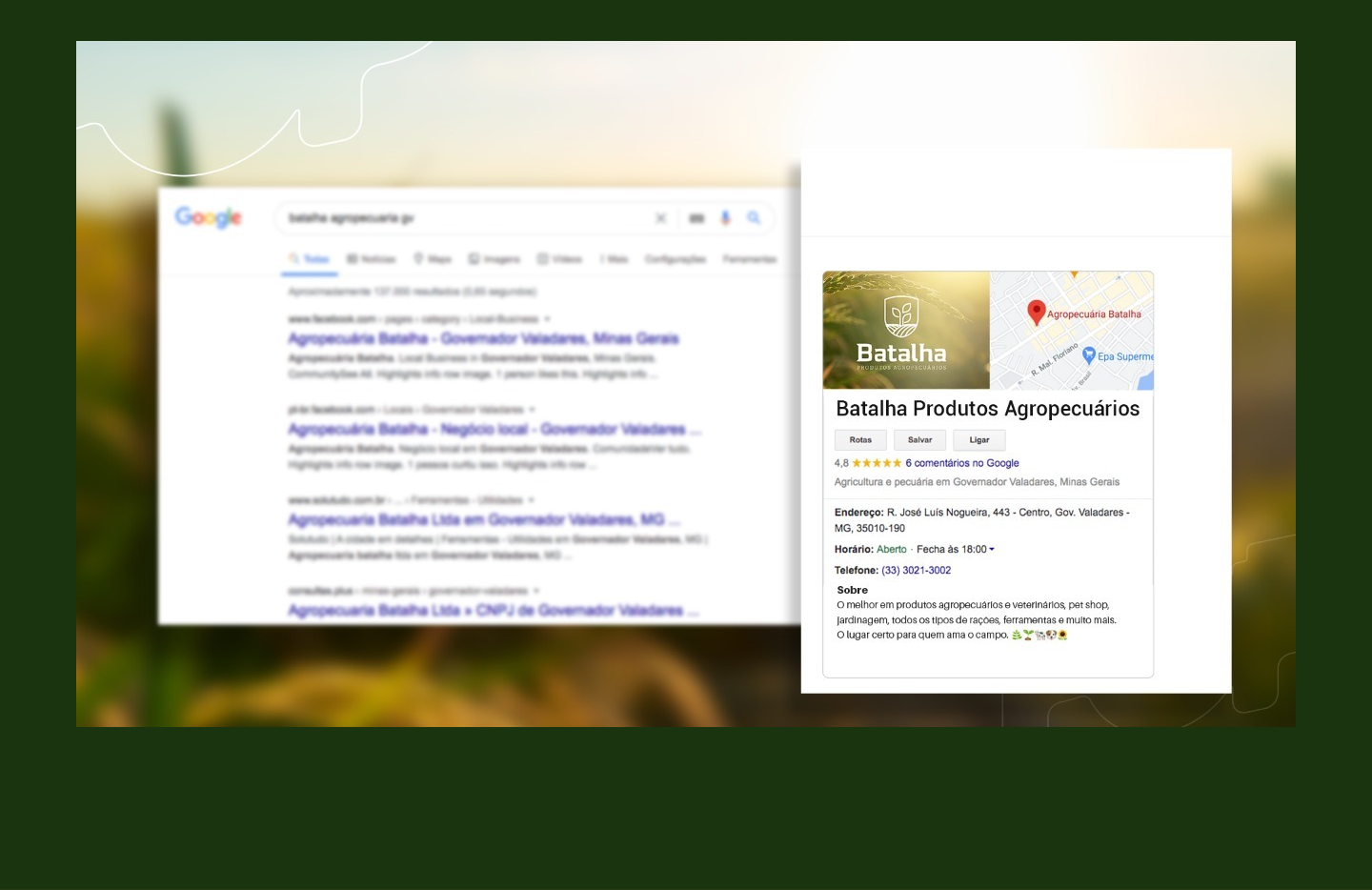
Task: Click the Epa Supermercado map marker
Action: (1089, 355)
